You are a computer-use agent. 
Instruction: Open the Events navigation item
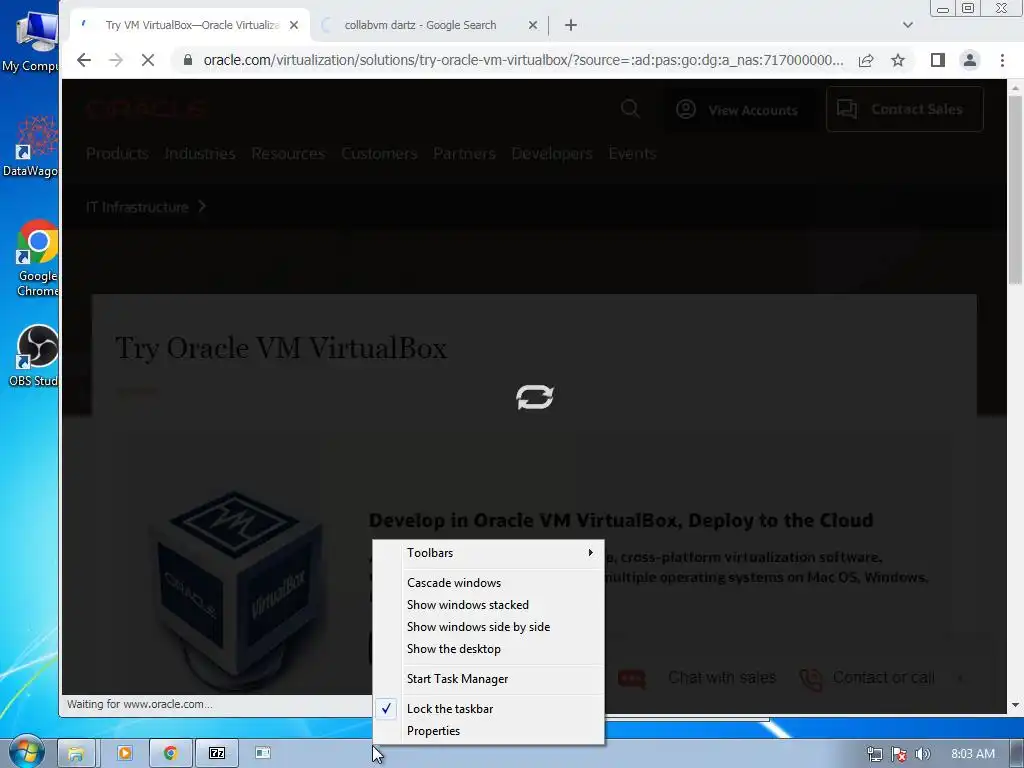pos(632,153)
